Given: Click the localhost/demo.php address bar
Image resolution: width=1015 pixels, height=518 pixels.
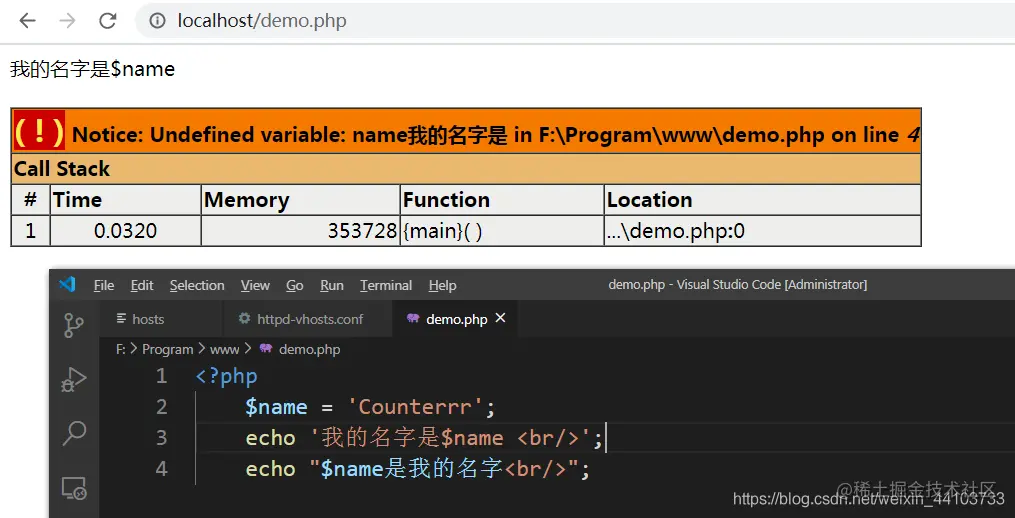Looking at the screenshot, I should coord(575,21).
